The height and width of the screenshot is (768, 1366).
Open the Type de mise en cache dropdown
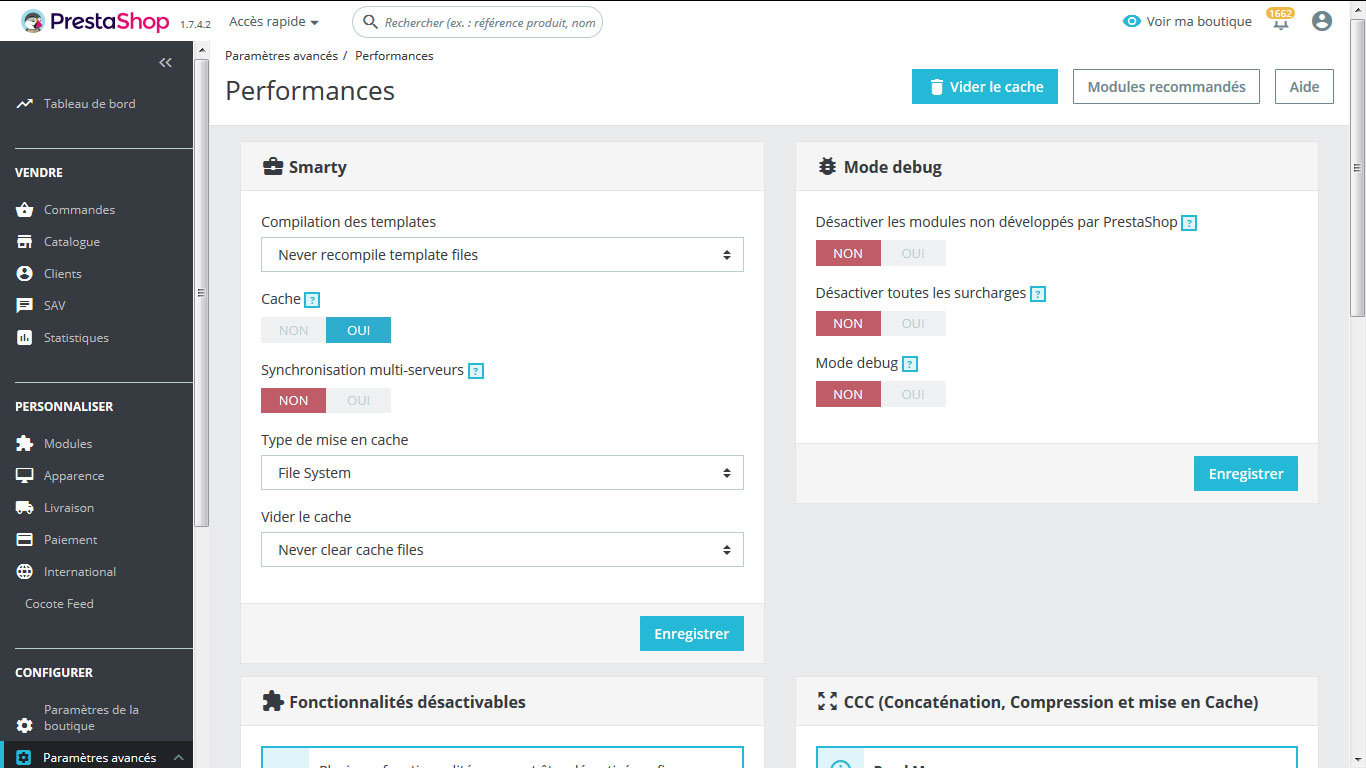502,472
